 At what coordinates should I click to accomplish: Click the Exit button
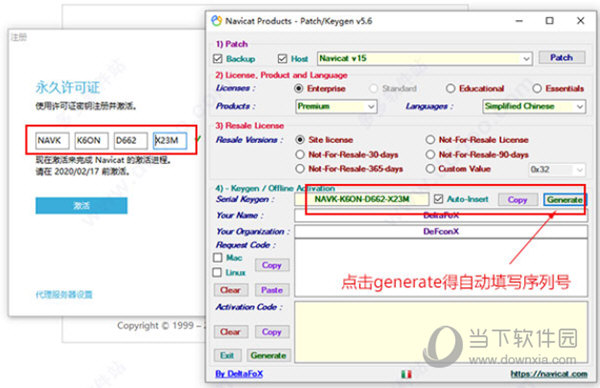point(227,355)
